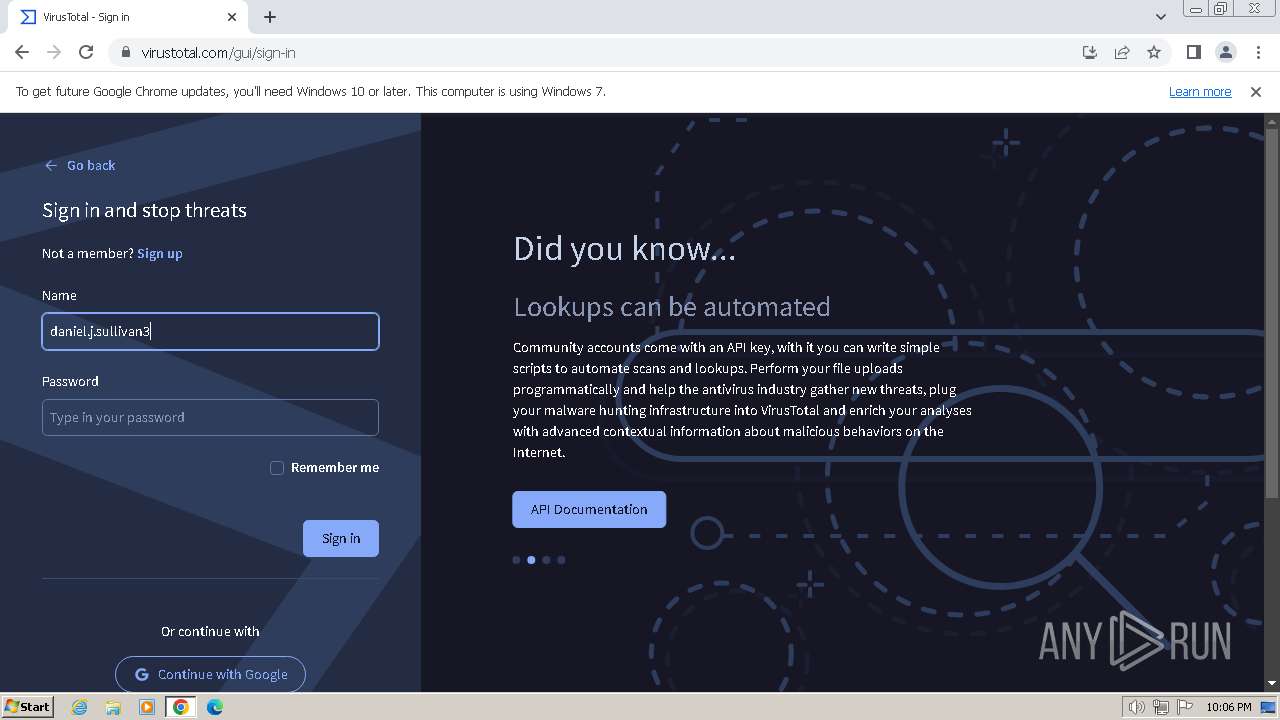Bookmark this page with star icon

pyautogui.click(x=1154, y=52)
